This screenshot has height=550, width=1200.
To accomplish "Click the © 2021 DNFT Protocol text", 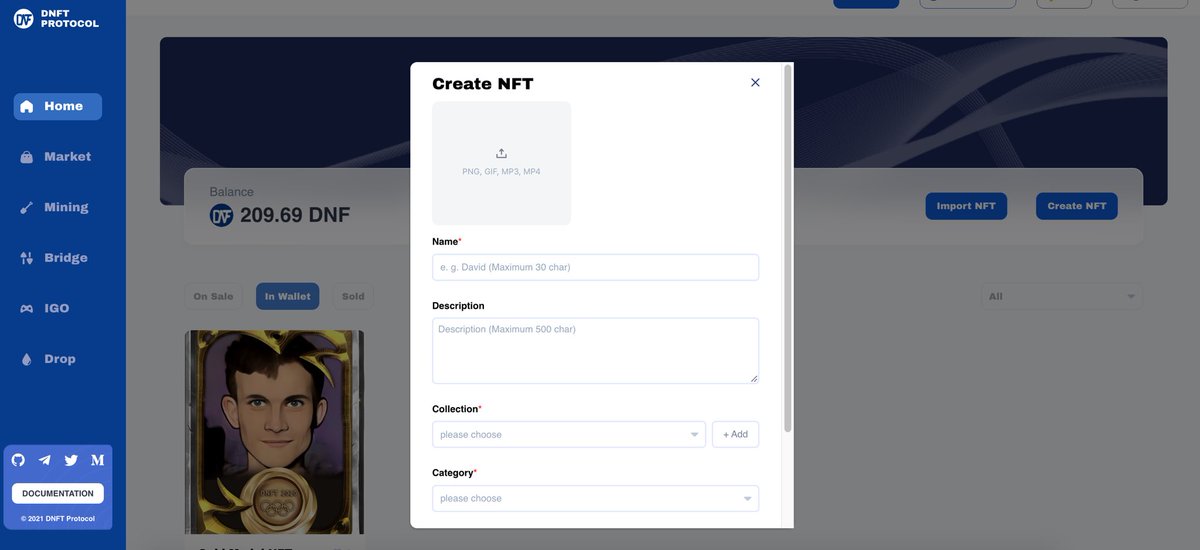I will coord(58,519).
